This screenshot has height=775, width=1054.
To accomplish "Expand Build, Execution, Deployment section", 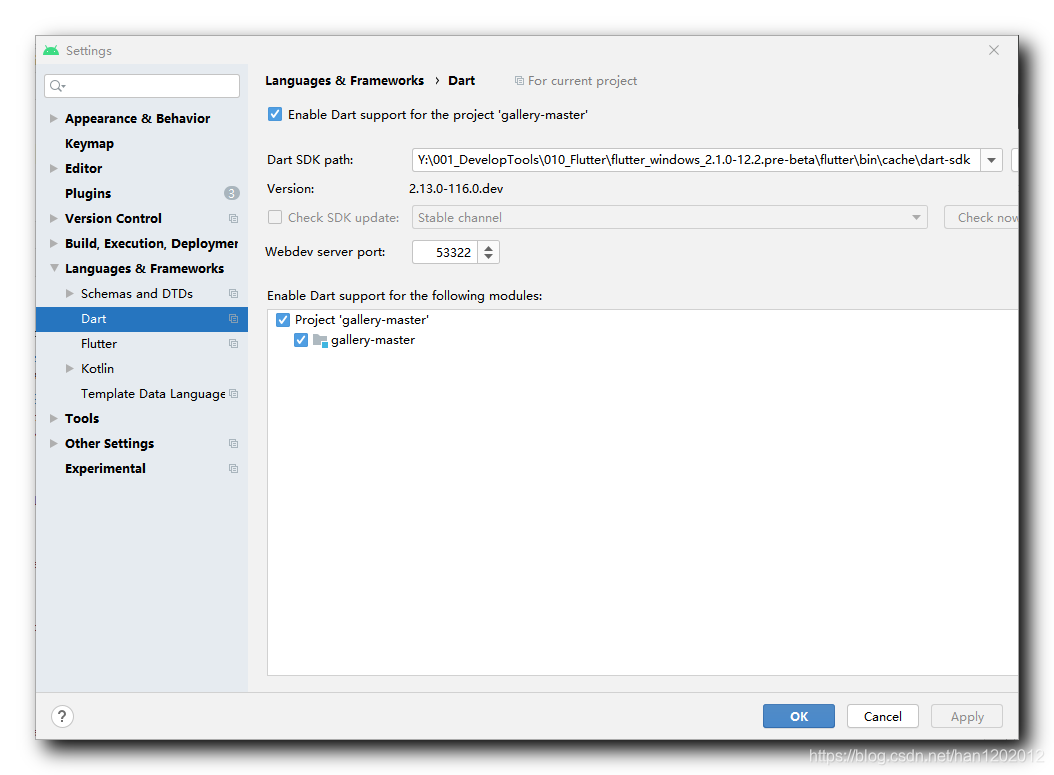I will [x=54, y=243].
